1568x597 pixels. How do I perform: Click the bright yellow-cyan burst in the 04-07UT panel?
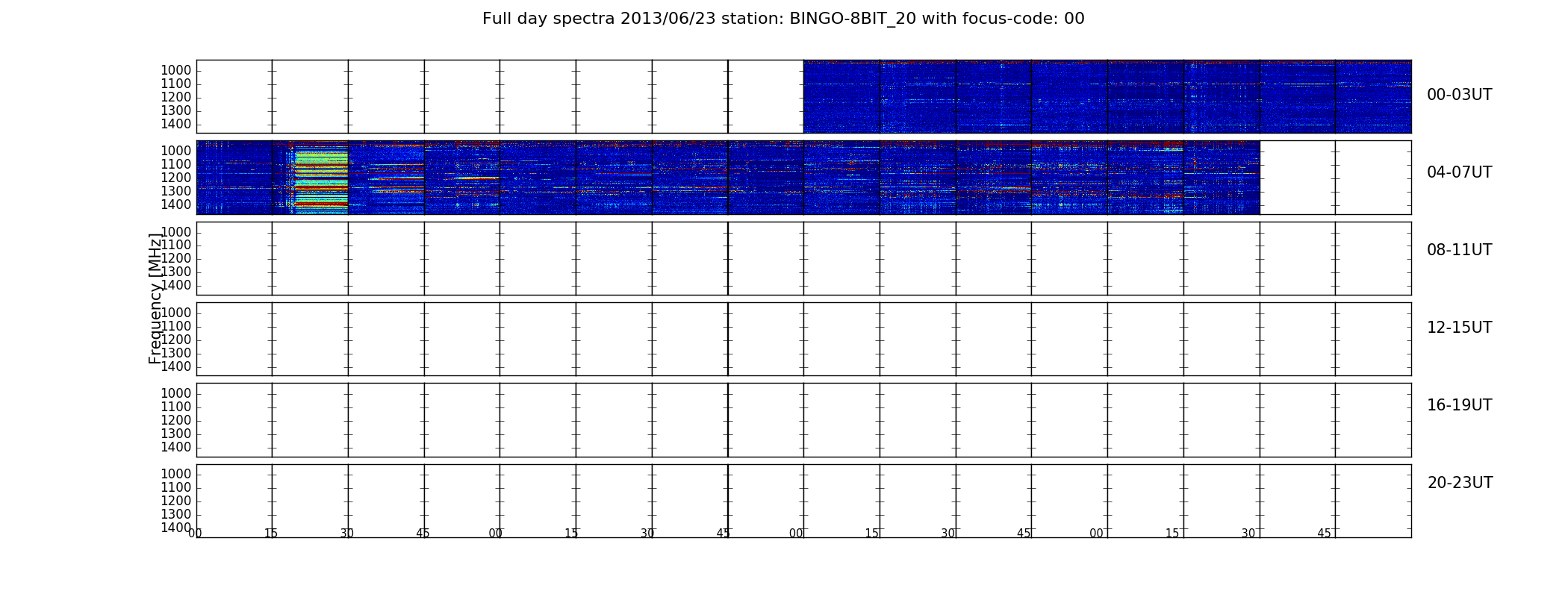click(x=321, y=179)
